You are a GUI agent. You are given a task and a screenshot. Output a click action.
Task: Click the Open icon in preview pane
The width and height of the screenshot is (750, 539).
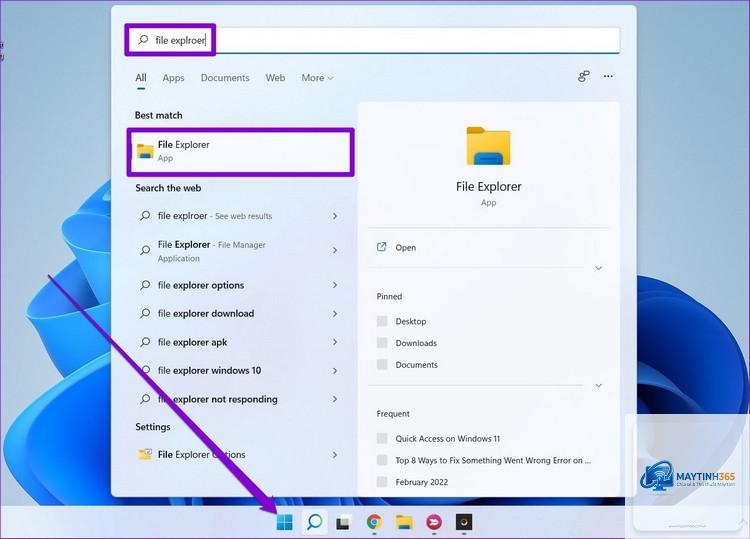(x=381, y=247)
